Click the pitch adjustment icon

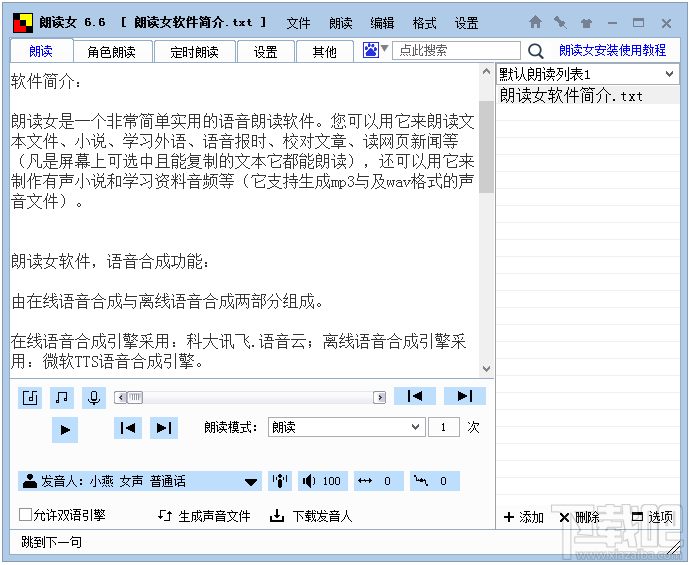click(x=421, y=481)
